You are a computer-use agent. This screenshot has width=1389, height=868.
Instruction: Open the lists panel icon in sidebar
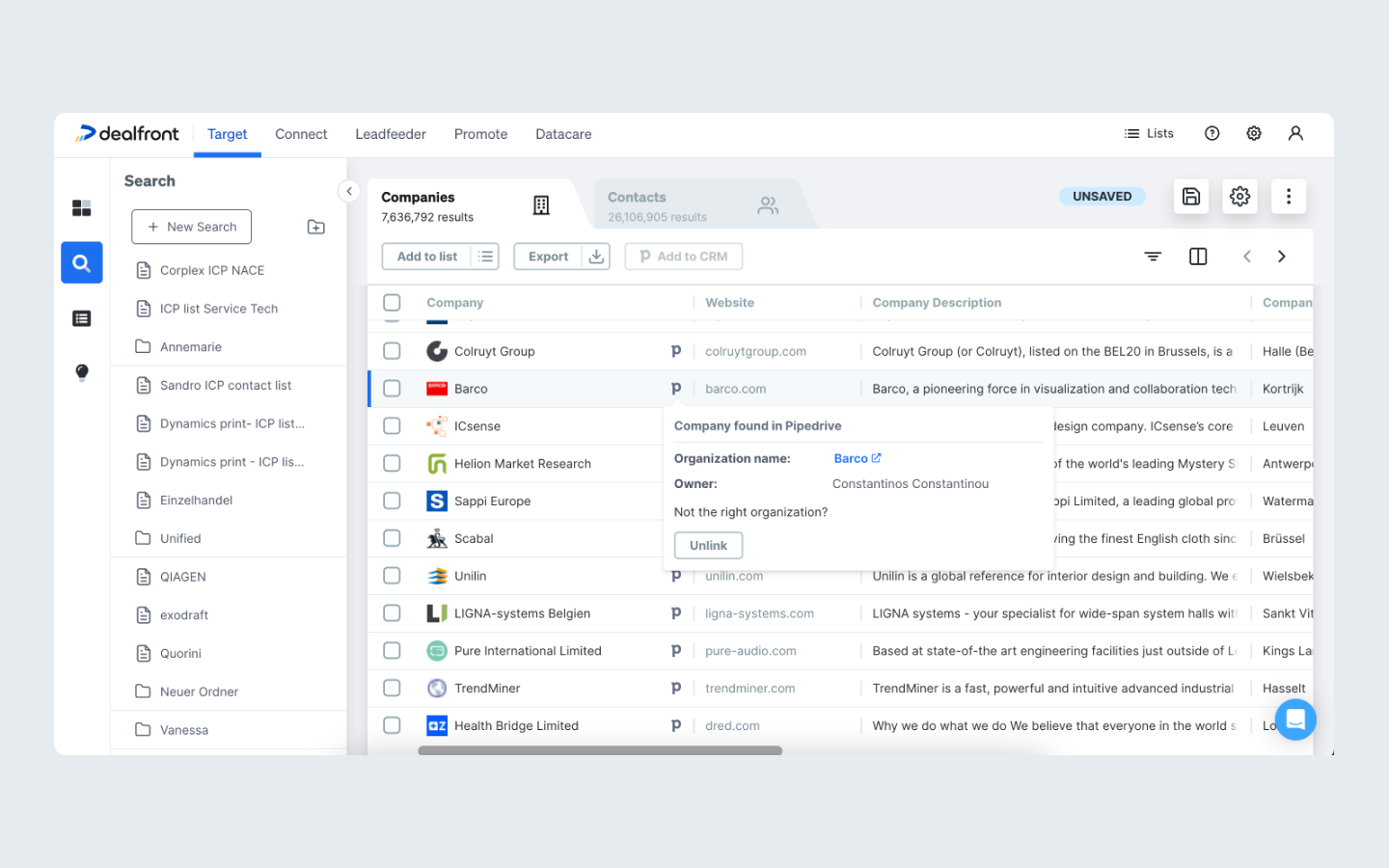[81, 317]
